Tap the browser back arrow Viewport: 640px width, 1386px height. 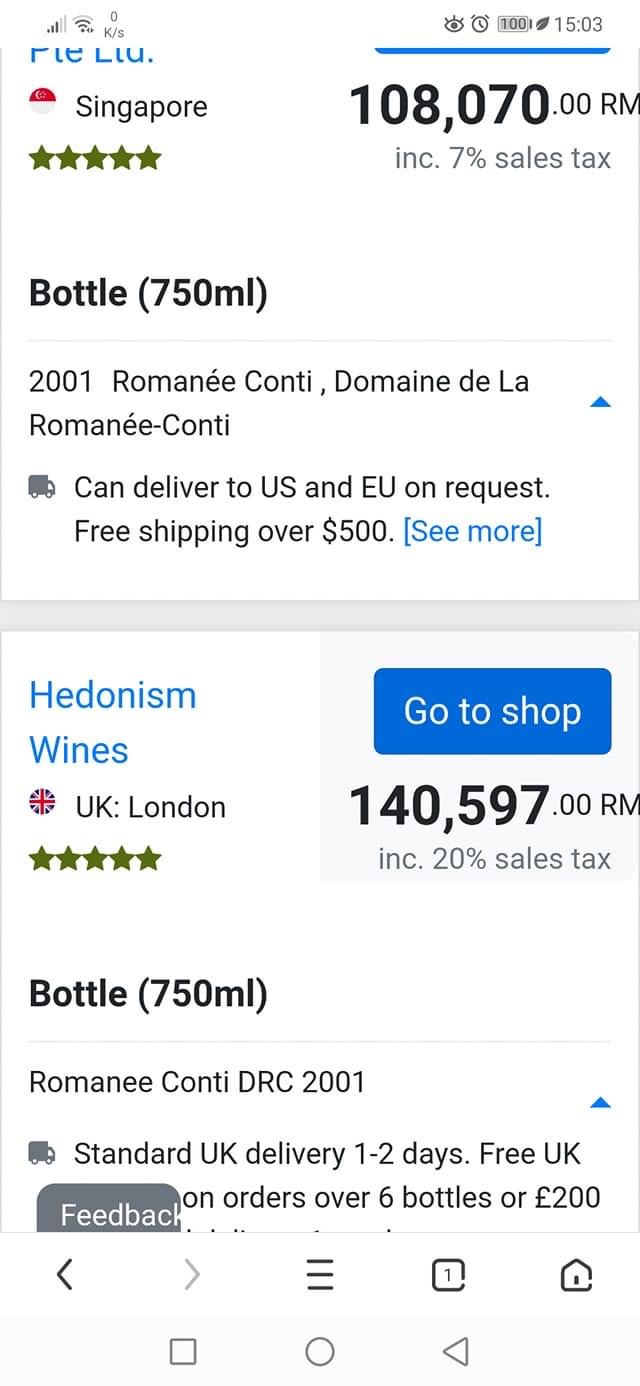65,1274
